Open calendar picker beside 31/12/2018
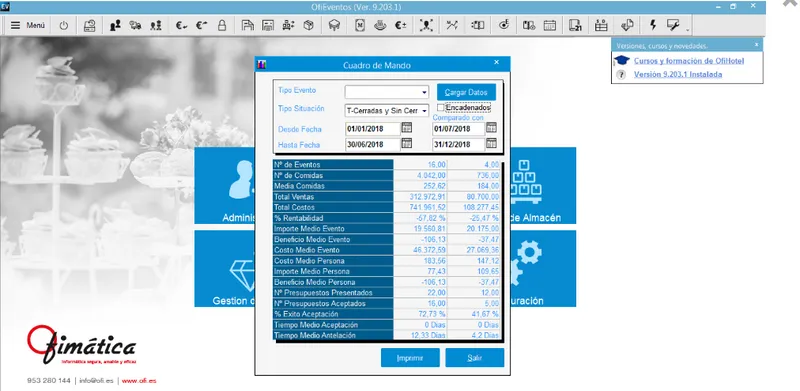800x391 pixels. pyautogui.click(x=491, y=143)
